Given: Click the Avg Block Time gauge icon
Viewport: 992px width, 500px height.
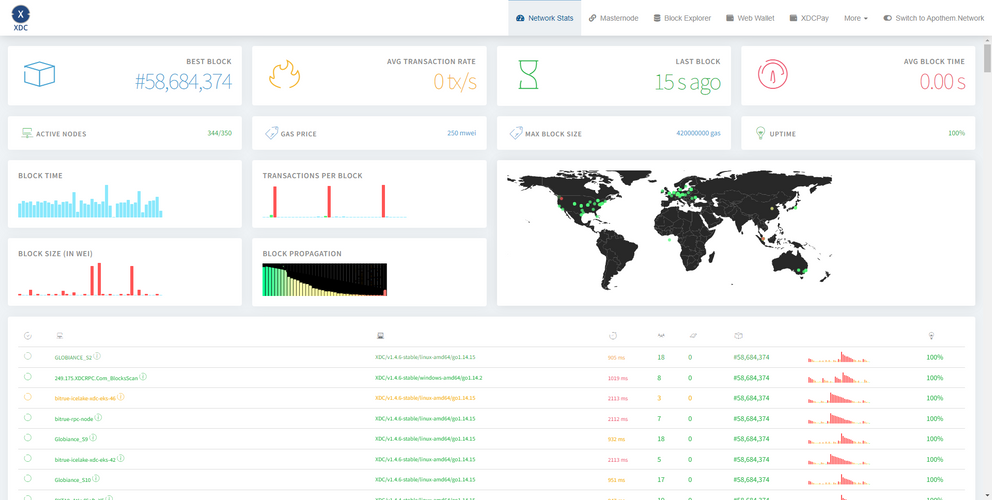Looking at the screenshot, I should point(772,75).
